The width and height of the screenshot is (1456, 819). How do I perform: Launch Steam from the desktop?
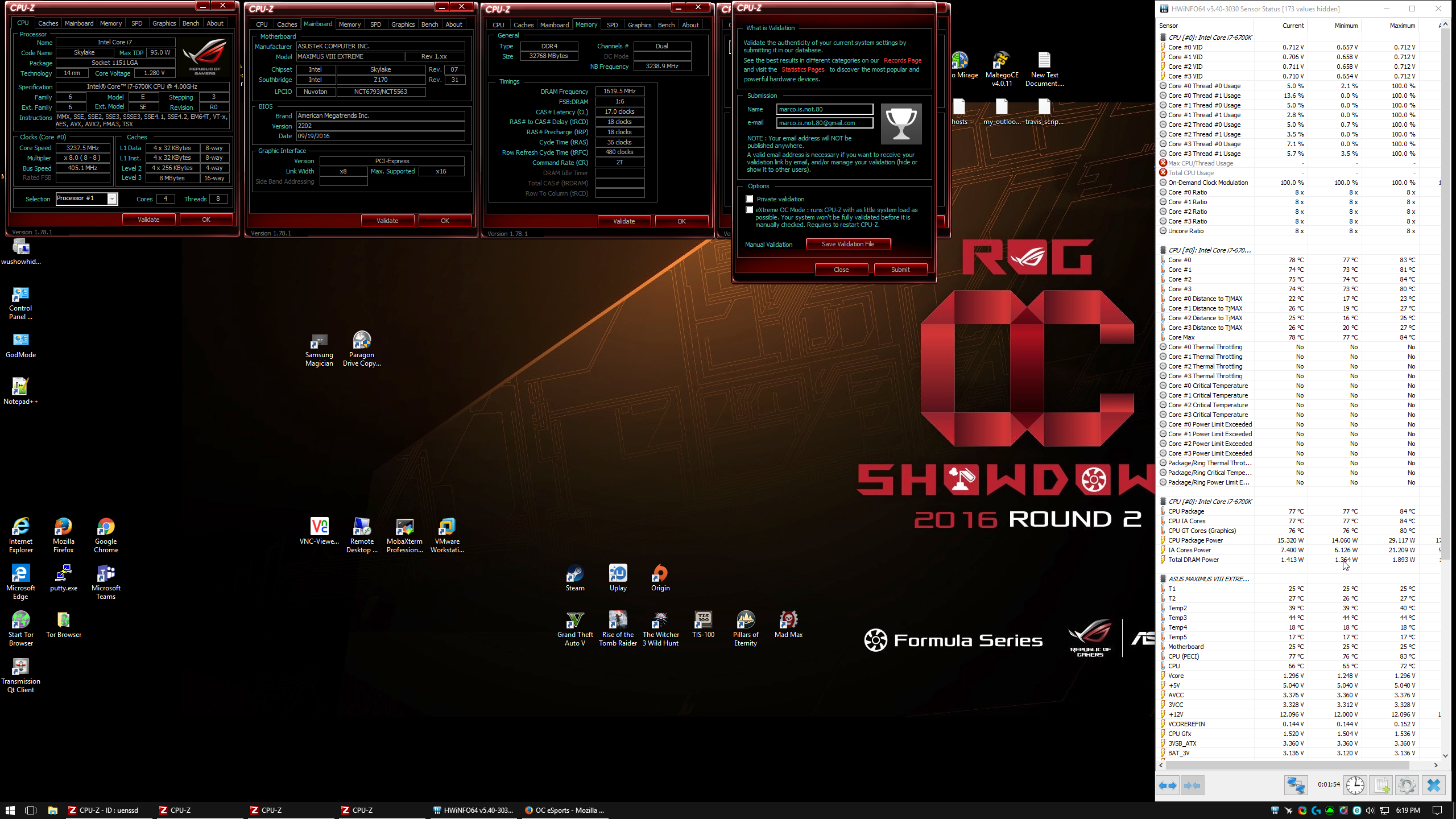[575, 577]
